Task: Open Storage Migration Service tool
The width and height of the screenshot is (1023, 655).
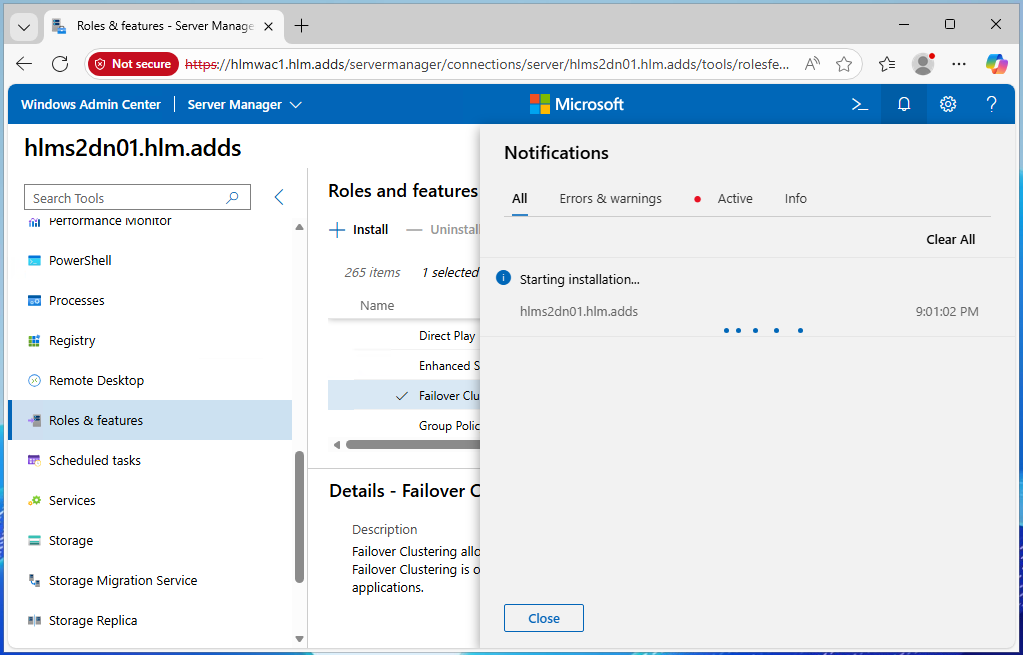Action: (x=122, y=580)
